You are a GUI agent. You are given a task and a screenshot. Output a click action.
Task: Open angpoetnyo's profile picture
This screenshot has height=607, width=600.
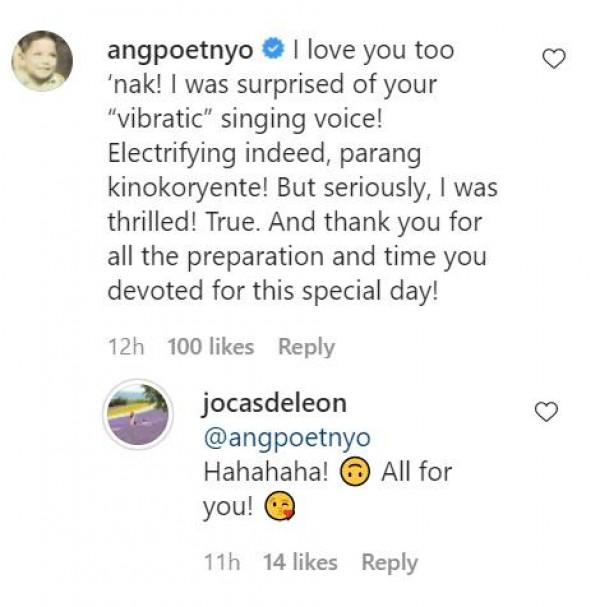click(x=42, y=61)
